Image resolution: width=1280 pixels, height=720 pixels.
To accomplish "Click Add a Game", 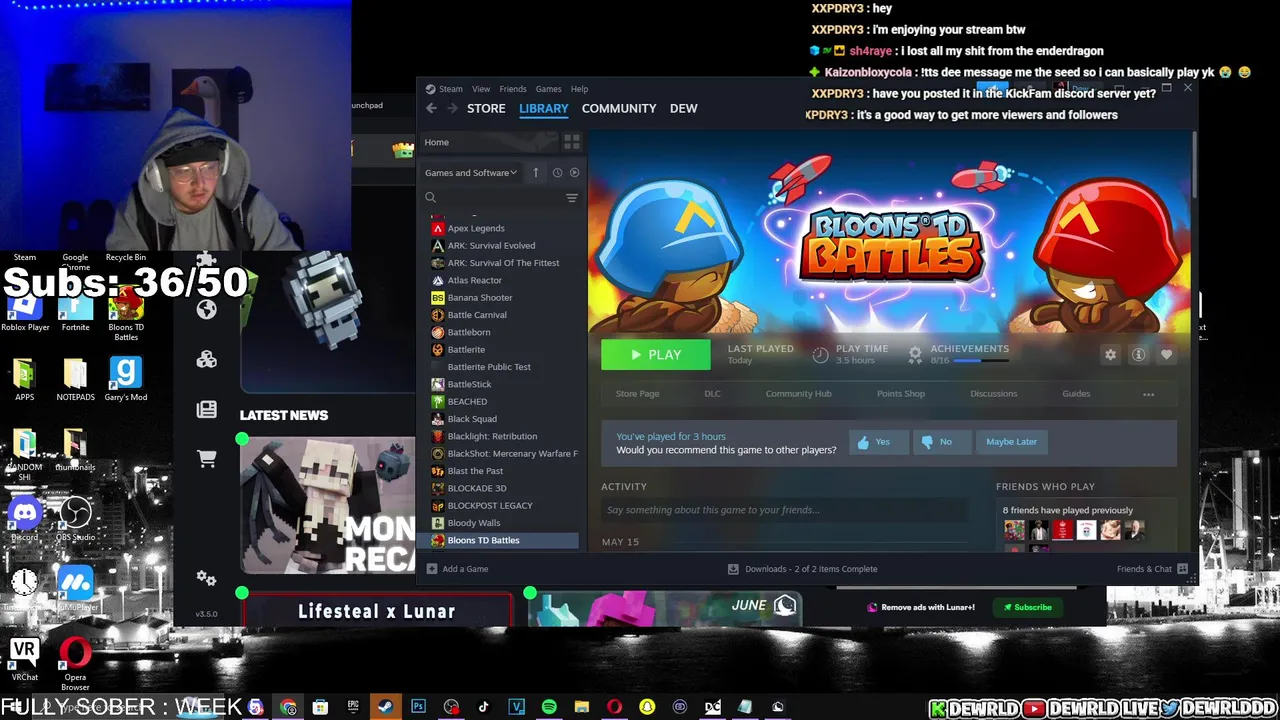I will (x=458, y=569).
